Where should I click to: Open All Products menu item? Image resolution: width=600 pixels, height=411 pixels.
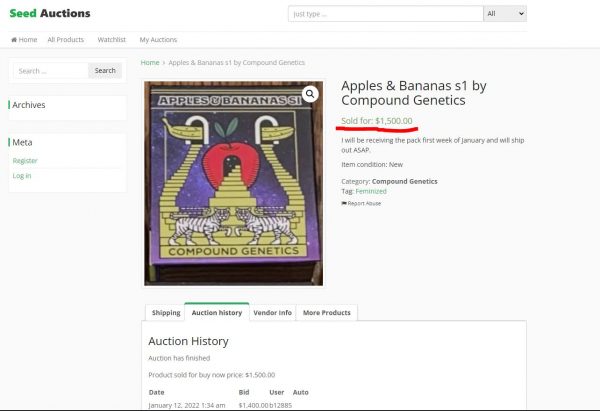click(x=65, y=39)
